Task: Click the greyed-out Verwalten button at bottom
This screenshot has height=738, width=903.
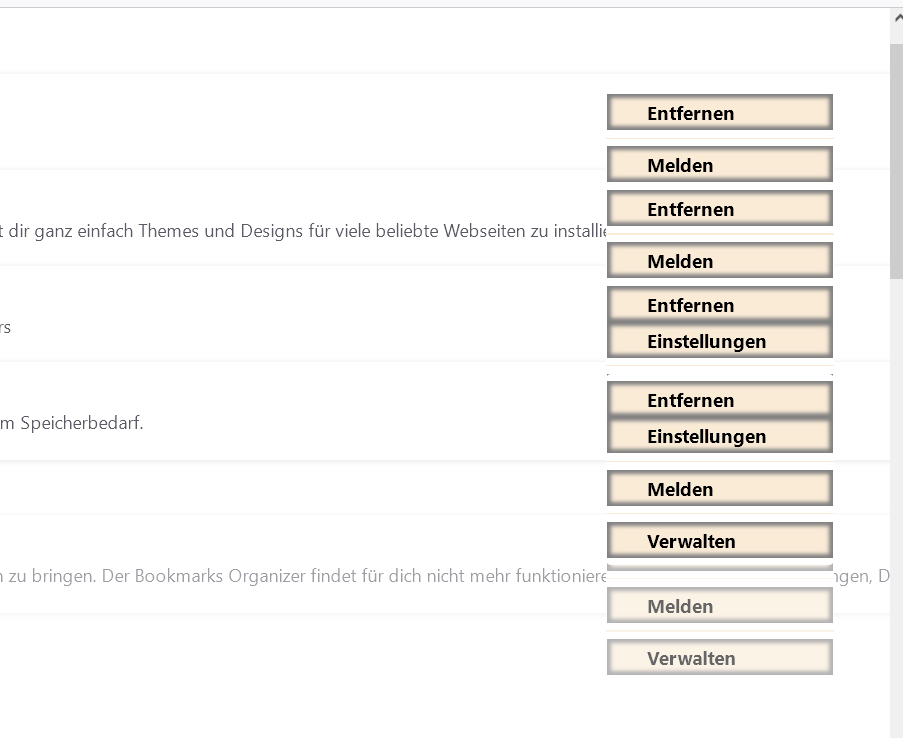Action: (x=719, y=658)
